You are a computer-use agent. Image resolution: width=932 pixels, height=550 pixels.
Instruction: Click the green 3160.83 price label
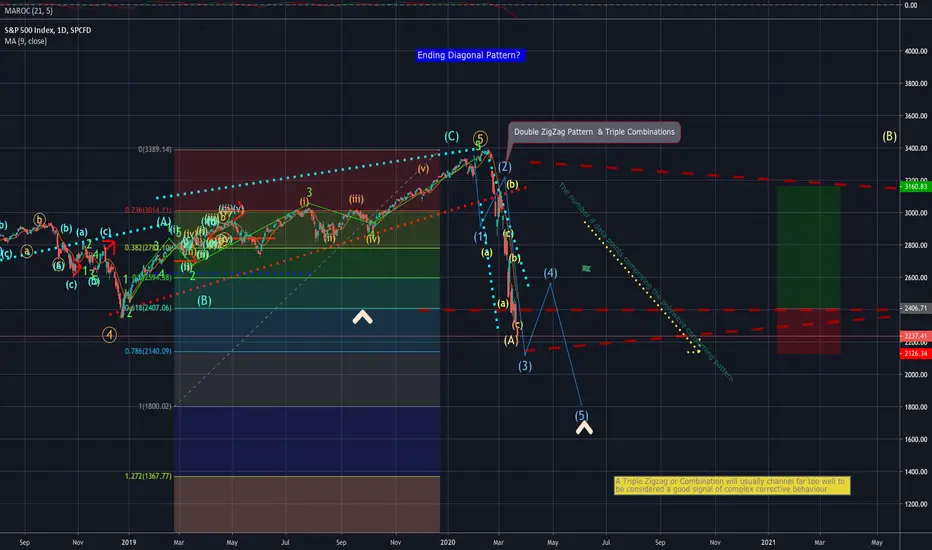click(x=915, y=187)
